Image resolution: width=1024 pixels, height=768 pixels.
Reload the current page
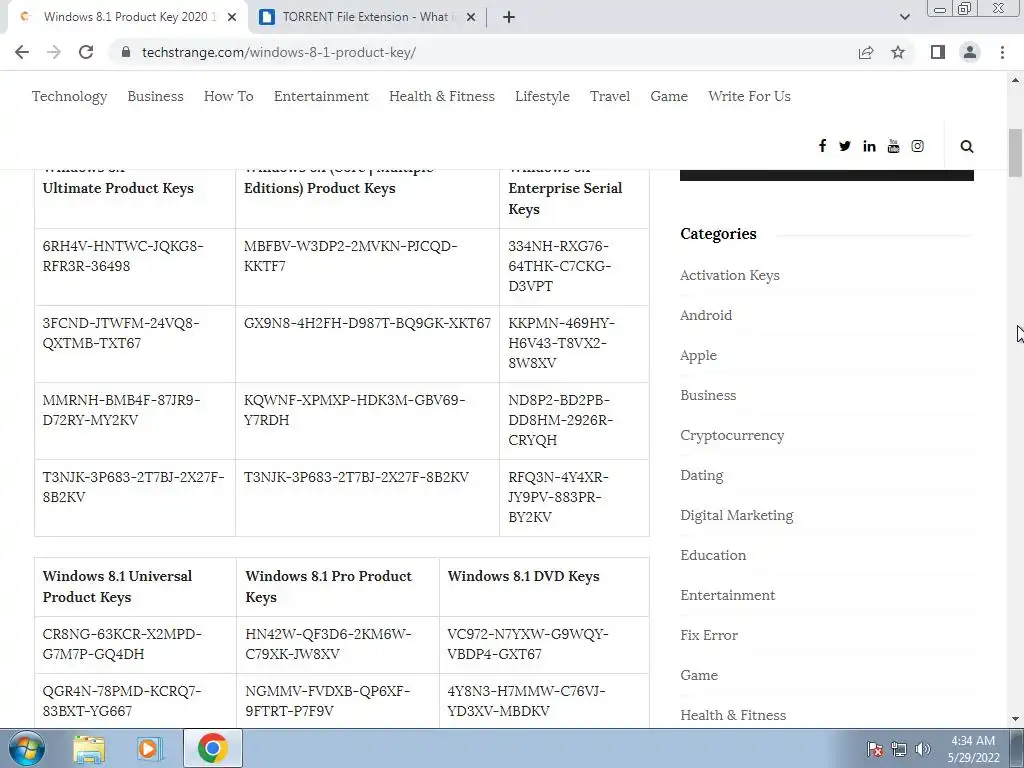86,52
